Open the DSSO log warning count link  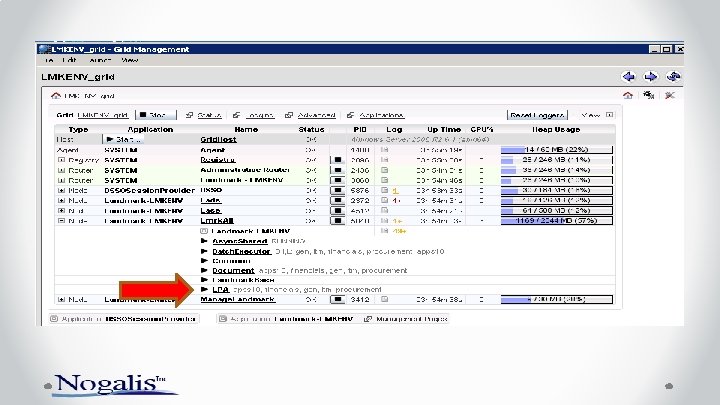coord(395,191)
